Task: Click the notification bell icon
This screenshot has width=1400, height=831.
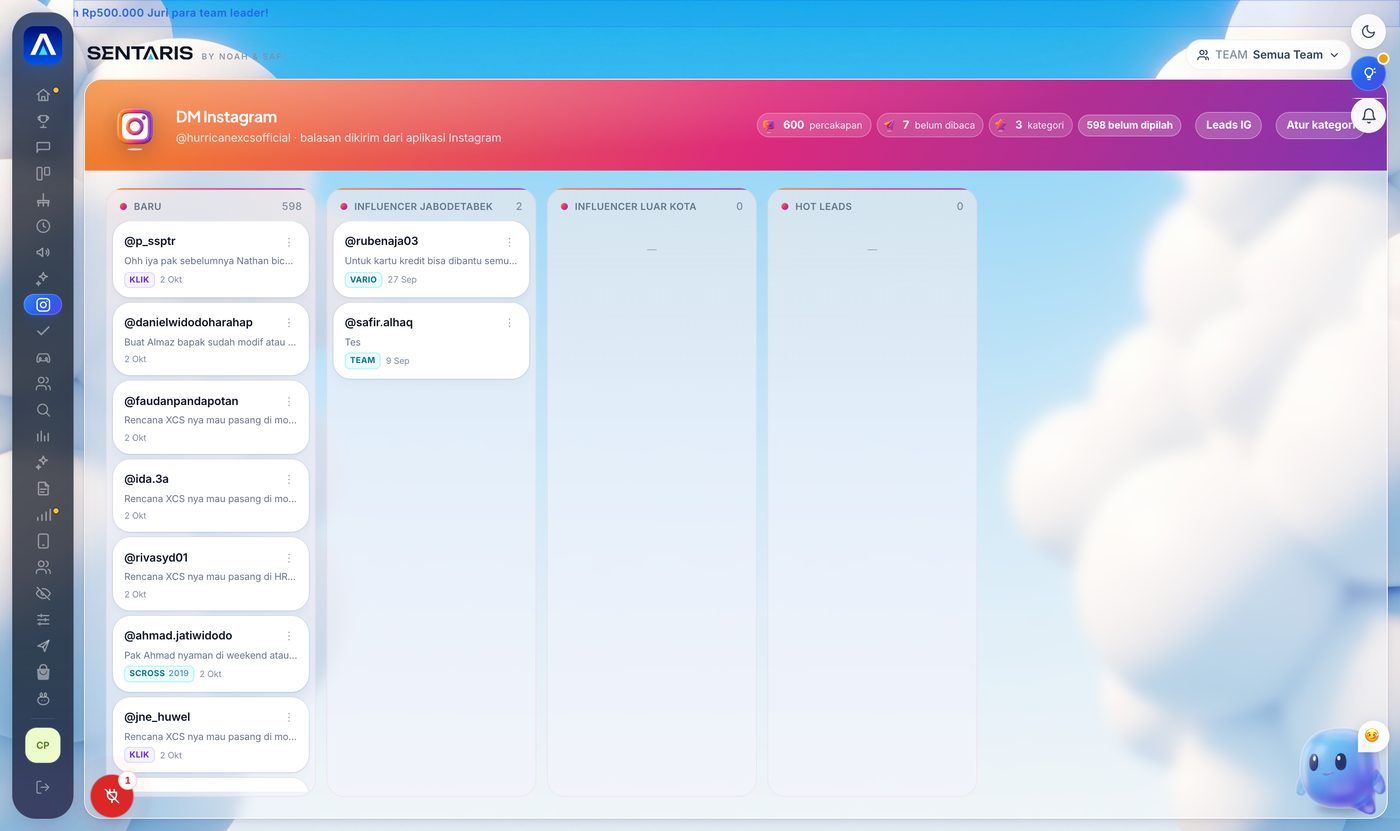Action: 1369,116
